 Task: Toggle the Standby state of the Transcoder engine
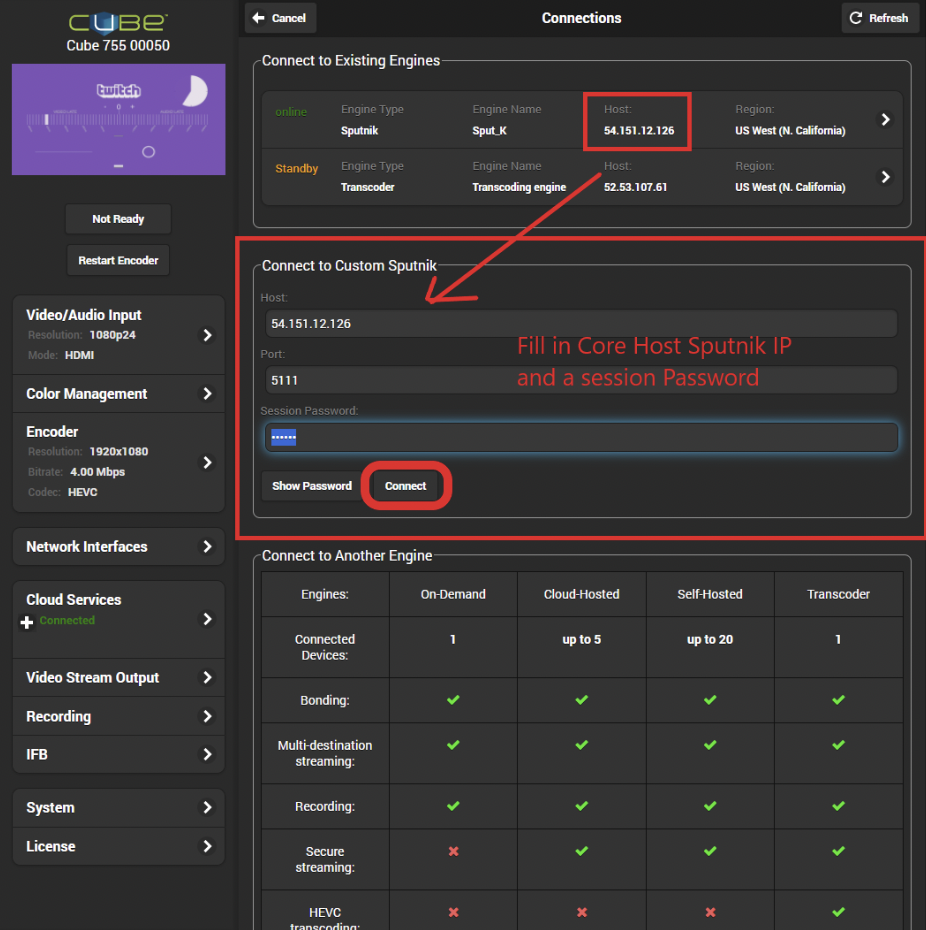tap(297, 169)
